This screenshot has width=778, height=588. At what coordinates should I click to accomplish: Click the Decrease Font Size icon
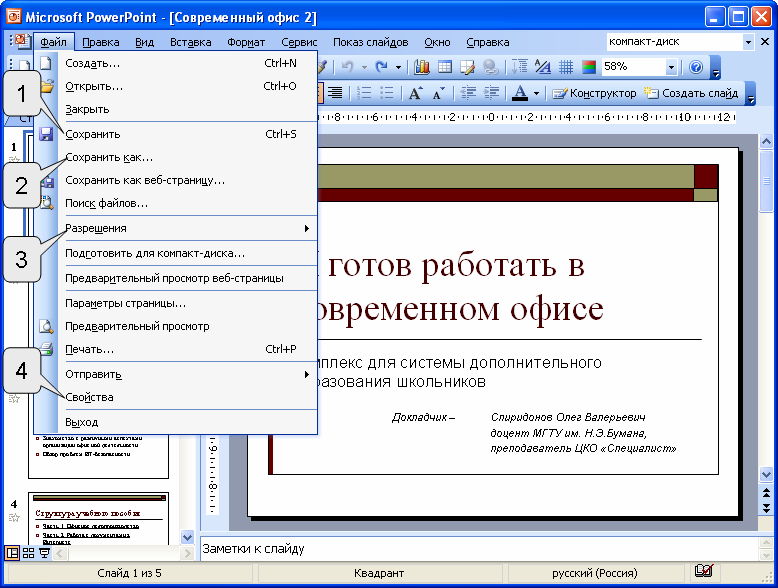(438, 93)
